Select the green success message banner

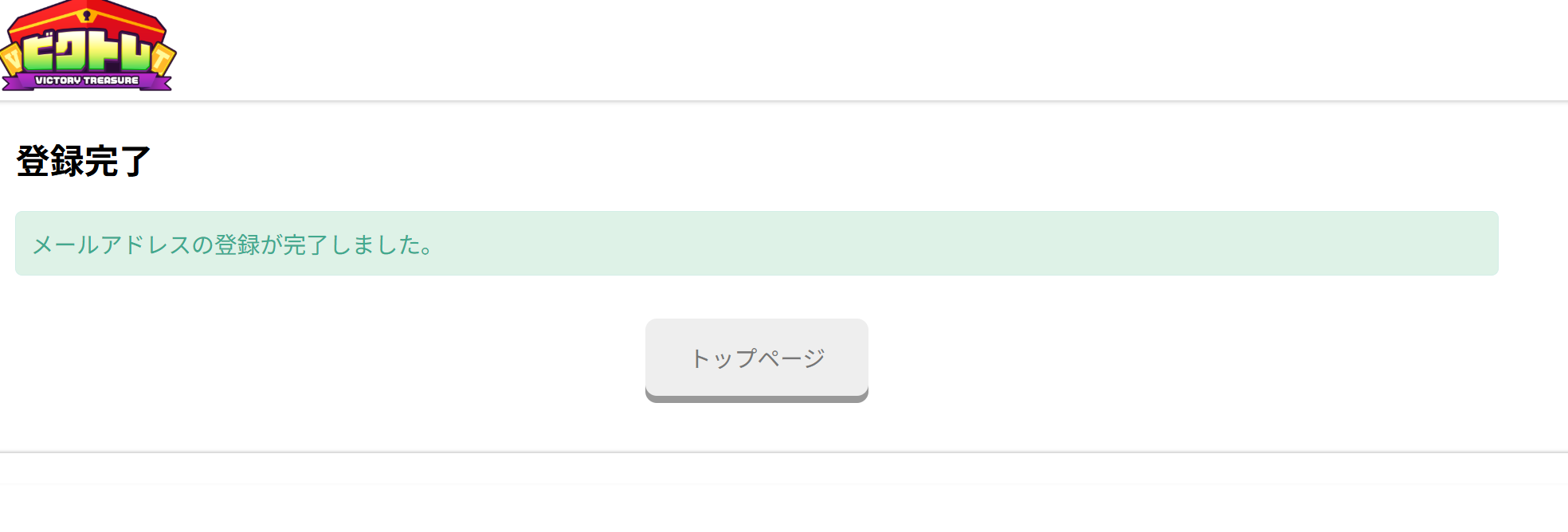(x=755, y=243)
